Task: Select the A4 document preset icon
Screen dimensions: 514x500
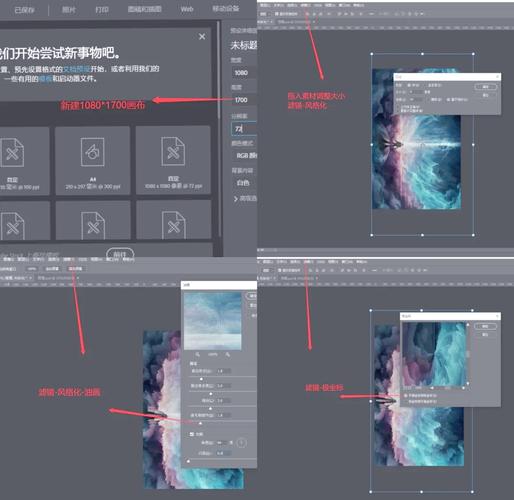Action: pyautogui.click(x=93, y=152)
